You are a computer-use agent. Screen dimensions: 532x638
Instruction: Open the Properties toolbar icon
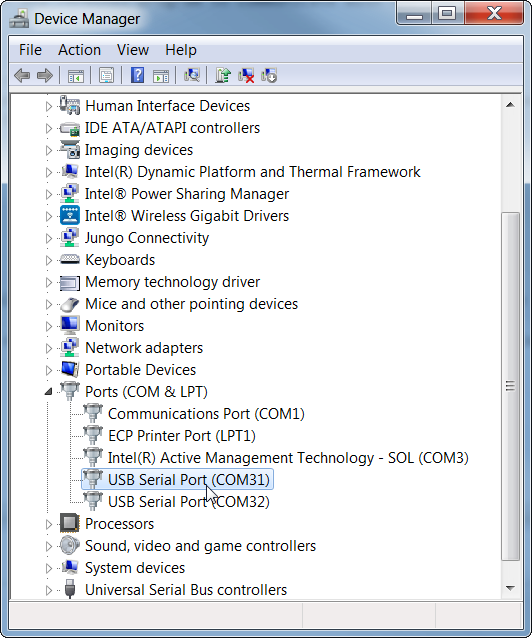point(107,75)
